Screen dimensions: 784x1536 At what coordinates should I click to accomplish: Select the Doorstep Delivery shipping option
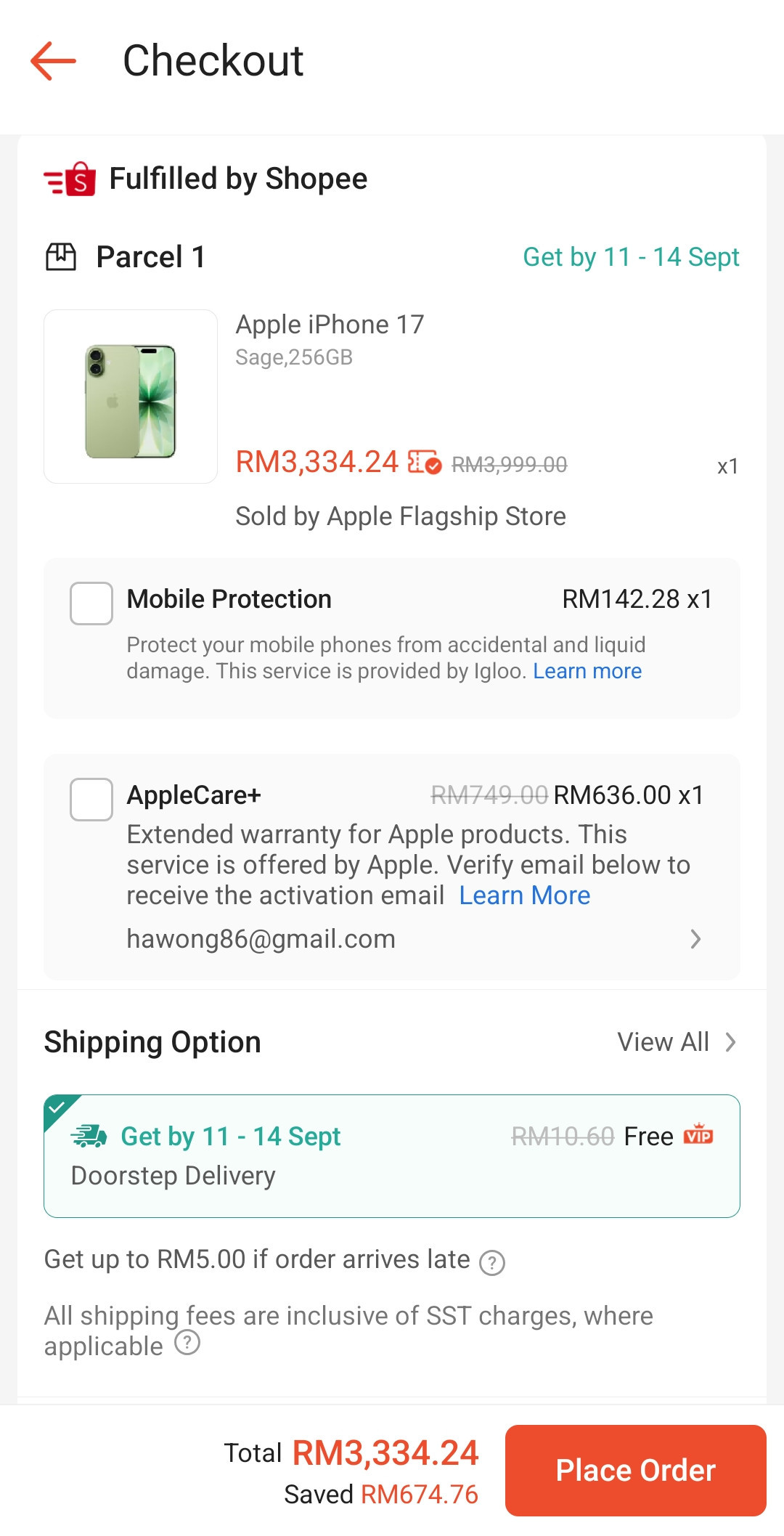(x=392, y=1155)
